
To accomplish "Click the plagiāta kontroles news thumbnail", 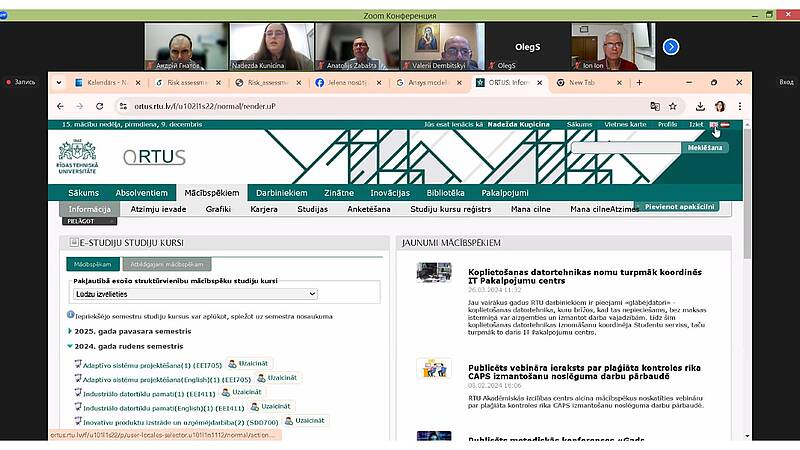I will point(434,368).
